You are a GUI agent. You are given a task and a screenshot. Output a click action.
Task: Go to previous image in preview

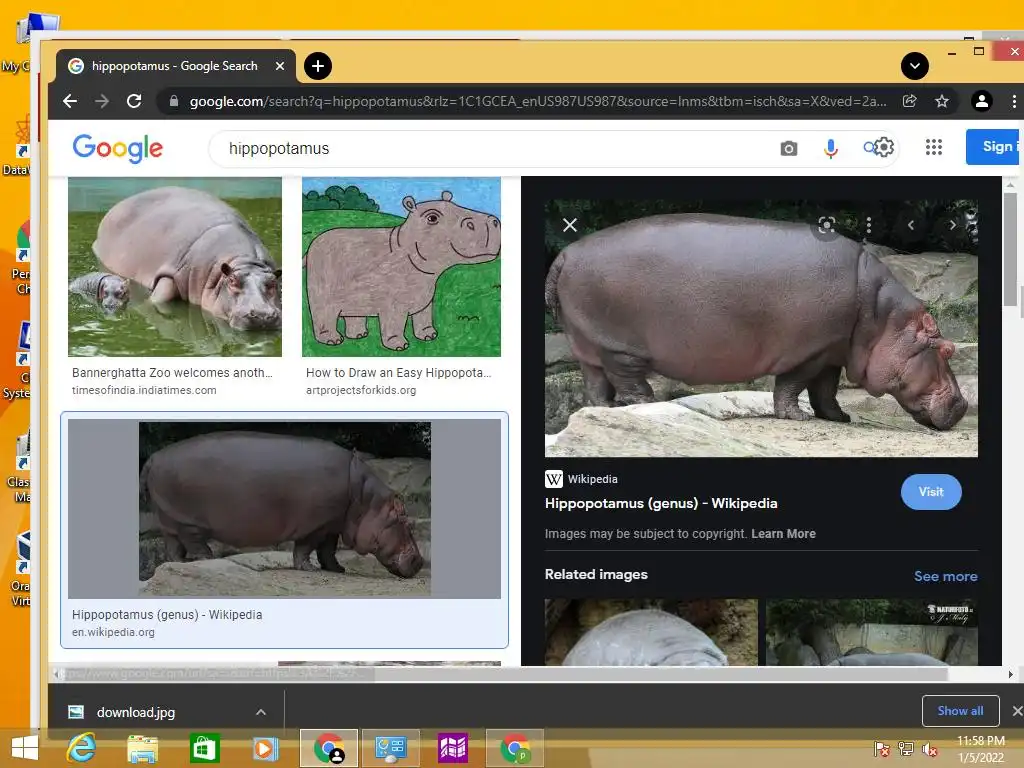(x=910, y=225)
